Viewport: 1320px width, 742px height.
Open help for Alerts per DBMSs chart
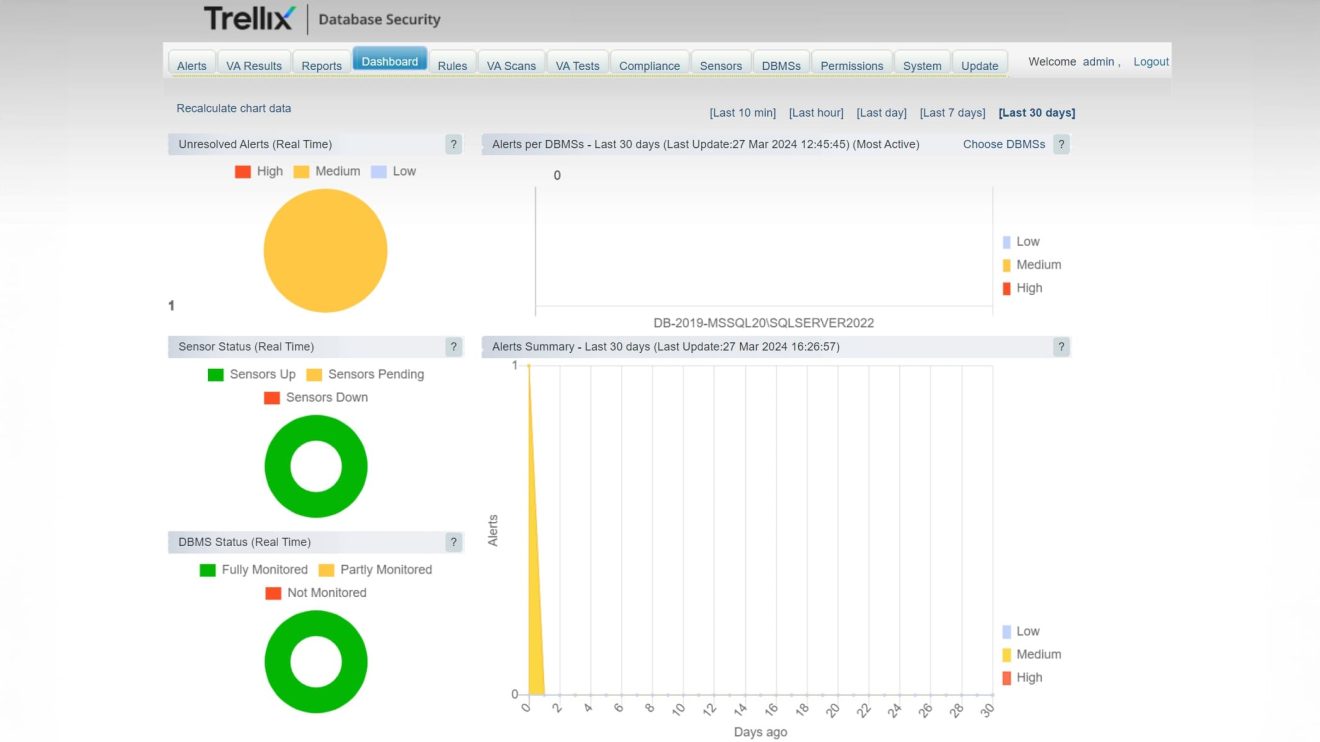click(1061, 145)
